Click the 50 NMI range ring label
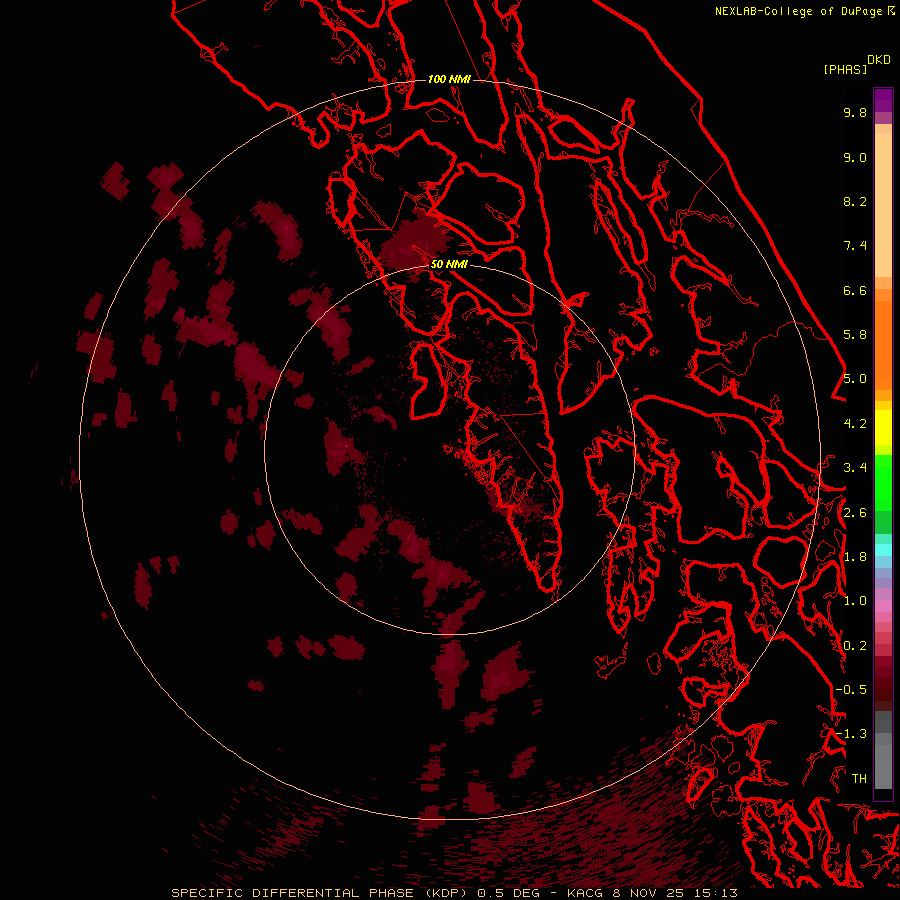This screenshot has width=900, height=900. [x=449, y=264]
